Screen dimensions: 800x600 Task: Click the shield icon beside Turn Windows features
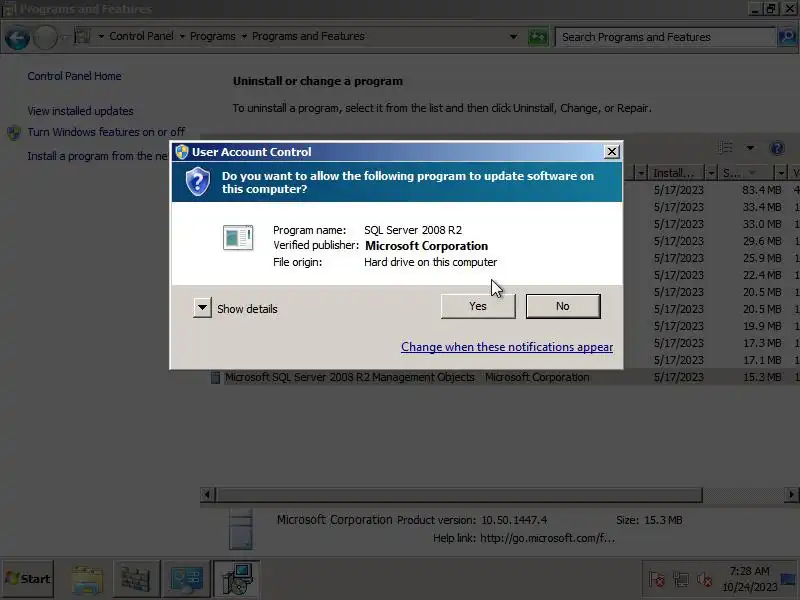tap(14, 133)
